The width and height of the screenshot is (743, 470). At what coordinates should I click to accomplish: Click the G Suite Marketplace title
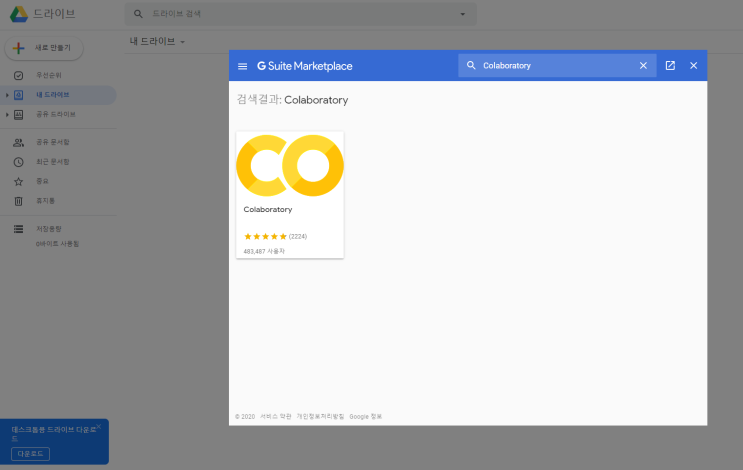pos(305,66)
